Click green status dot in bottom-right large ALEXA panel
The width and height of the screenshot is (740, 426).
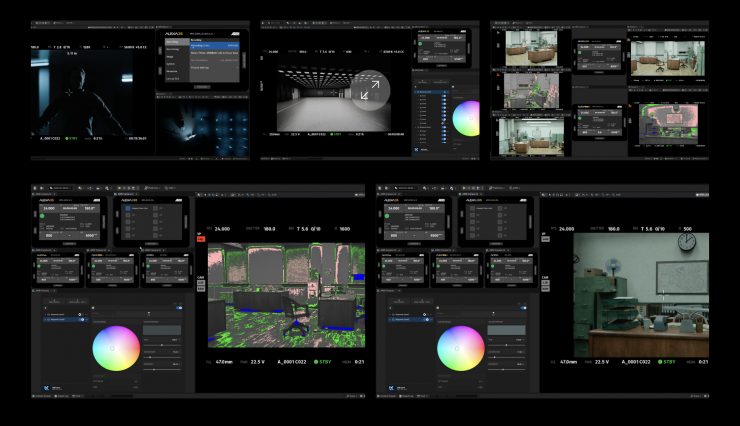387,216
